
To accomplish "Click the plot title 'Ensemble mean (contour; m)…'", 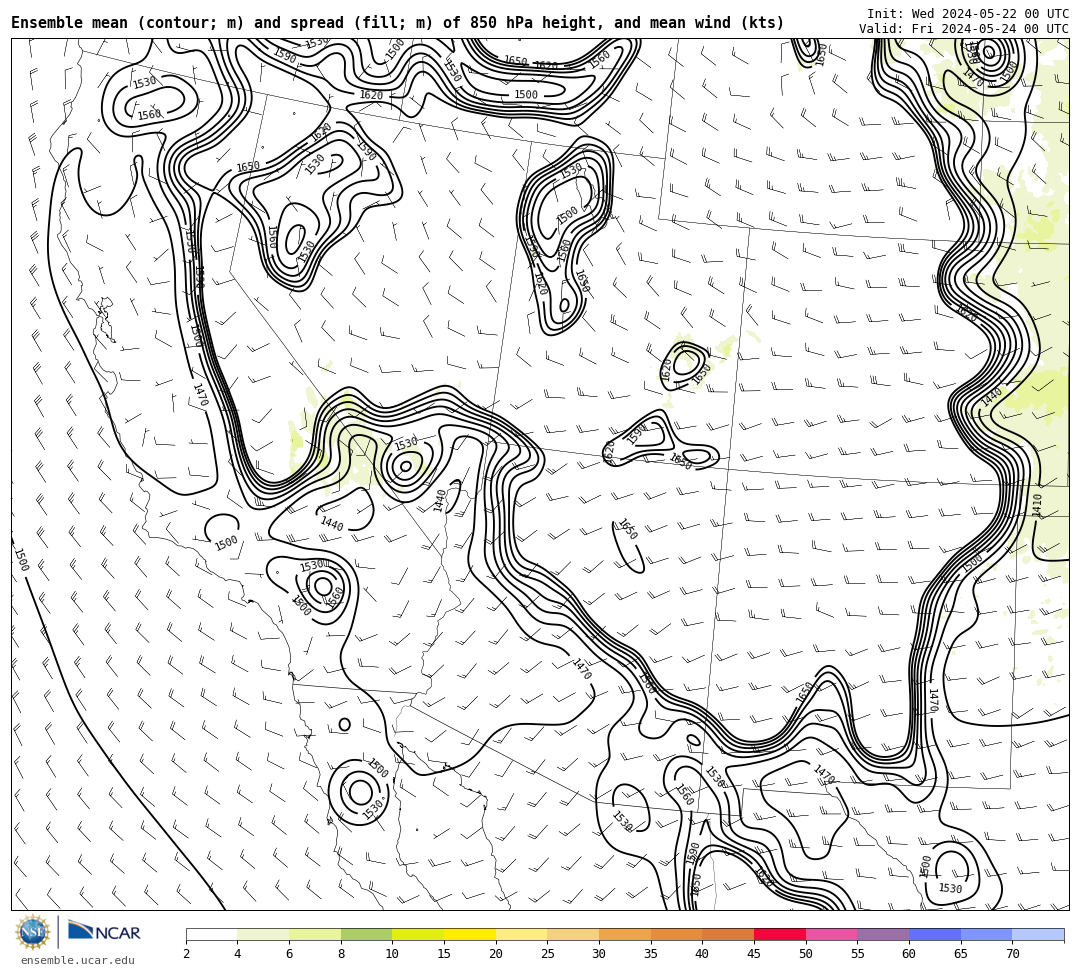I will 397,23.
